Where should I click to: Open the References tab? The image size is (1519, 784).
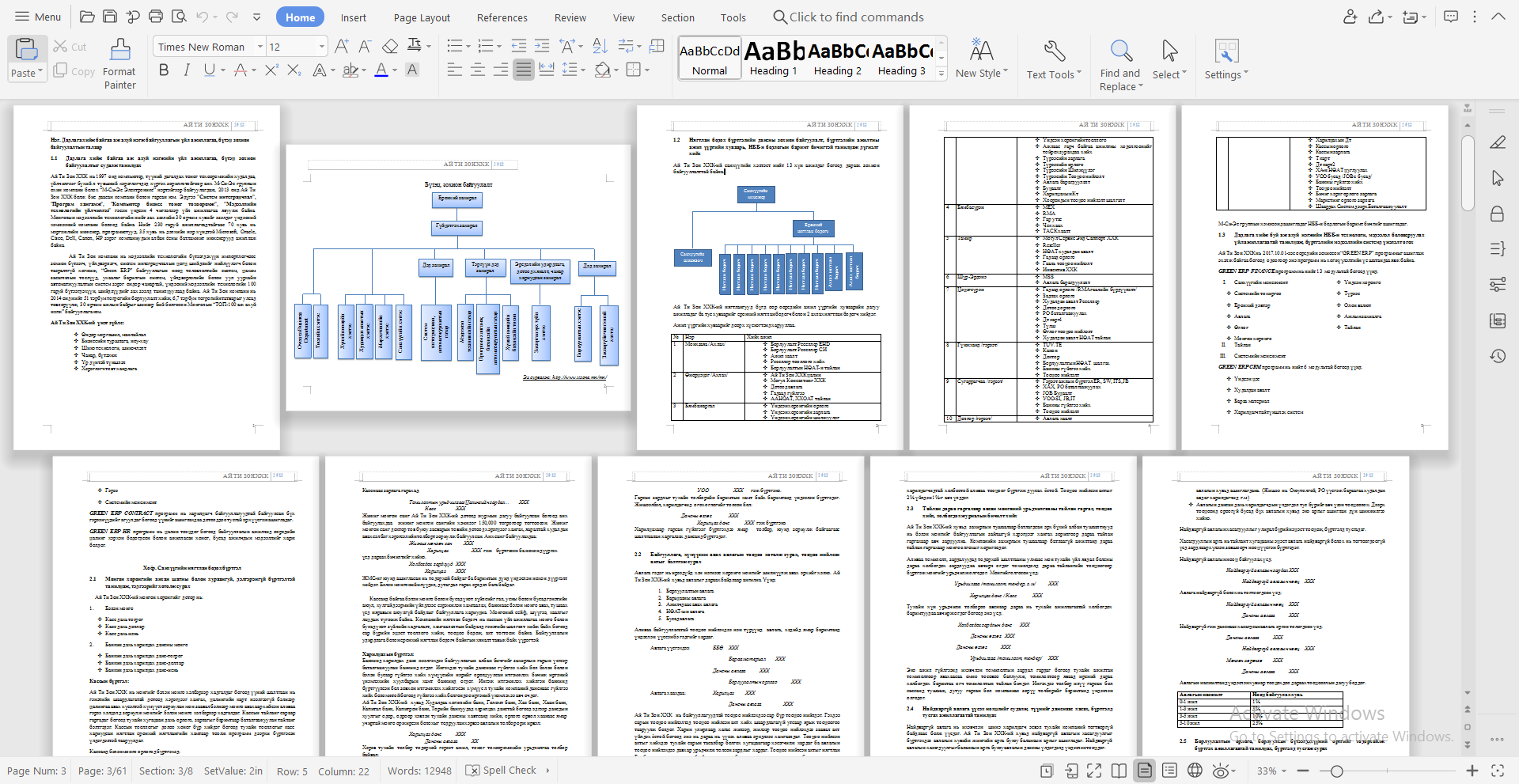tap(502, 17)
